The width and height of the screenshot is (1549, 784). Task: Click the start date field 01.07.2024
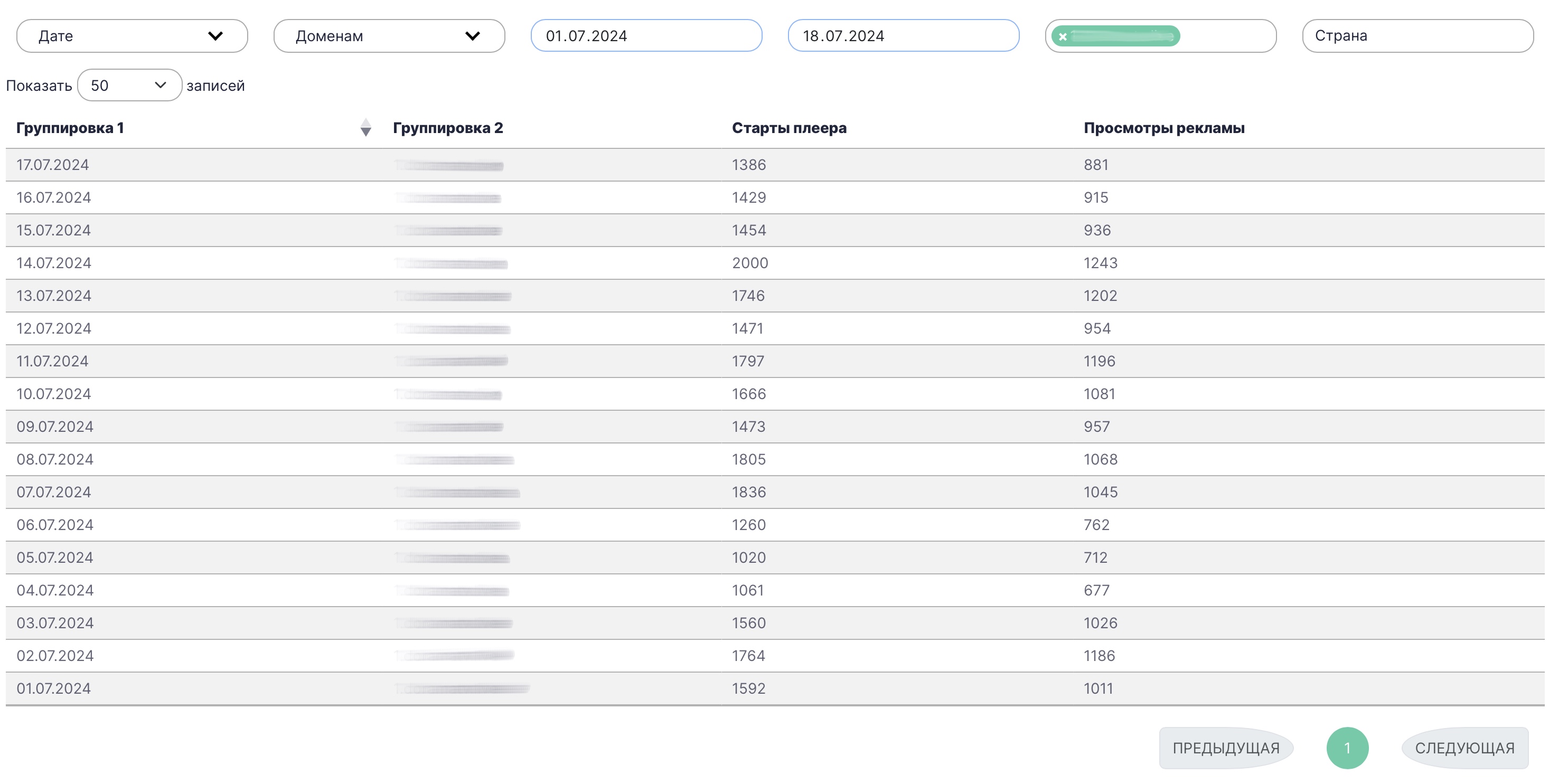[646, 36]
